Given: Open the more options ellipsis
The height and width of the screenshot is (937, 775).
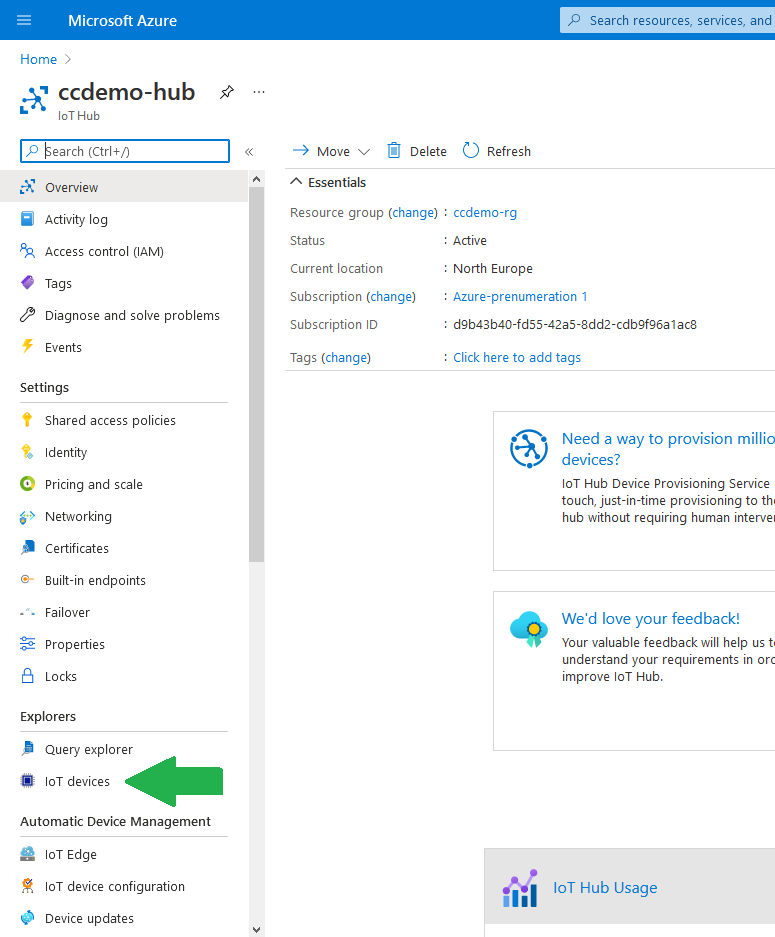Looking at the screenshot, I should click(x=259, y=92).
